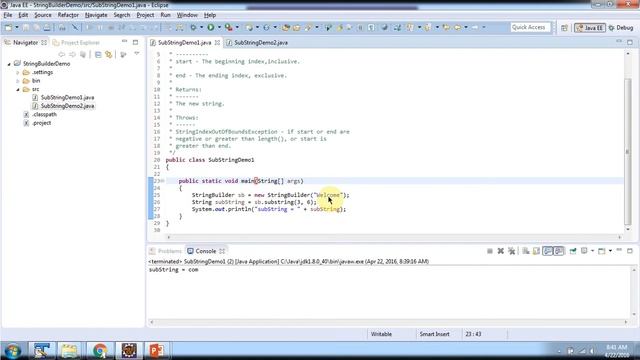640x360 pixels.
Task: Click the Quick Access search field
Action: point(530,27)
